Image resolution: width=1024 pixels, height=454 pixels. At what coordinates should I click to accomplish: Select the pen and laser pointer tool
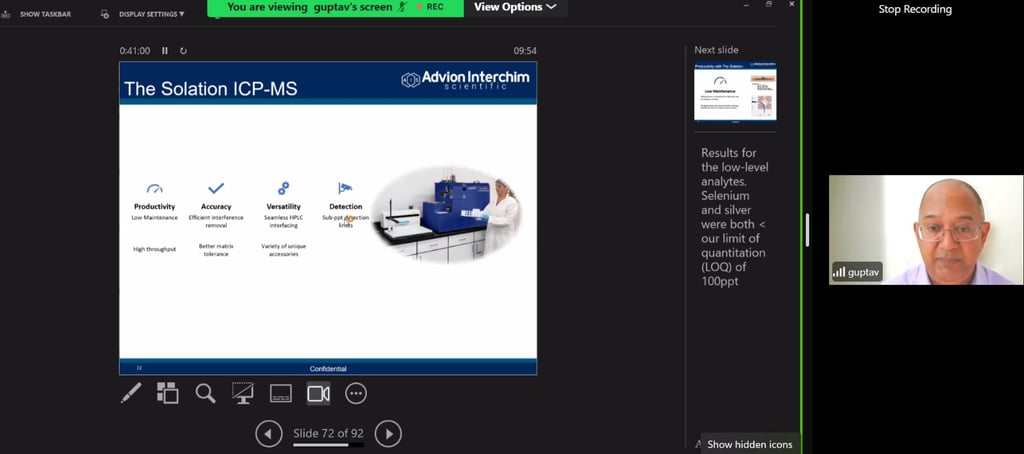pos(131,393)
